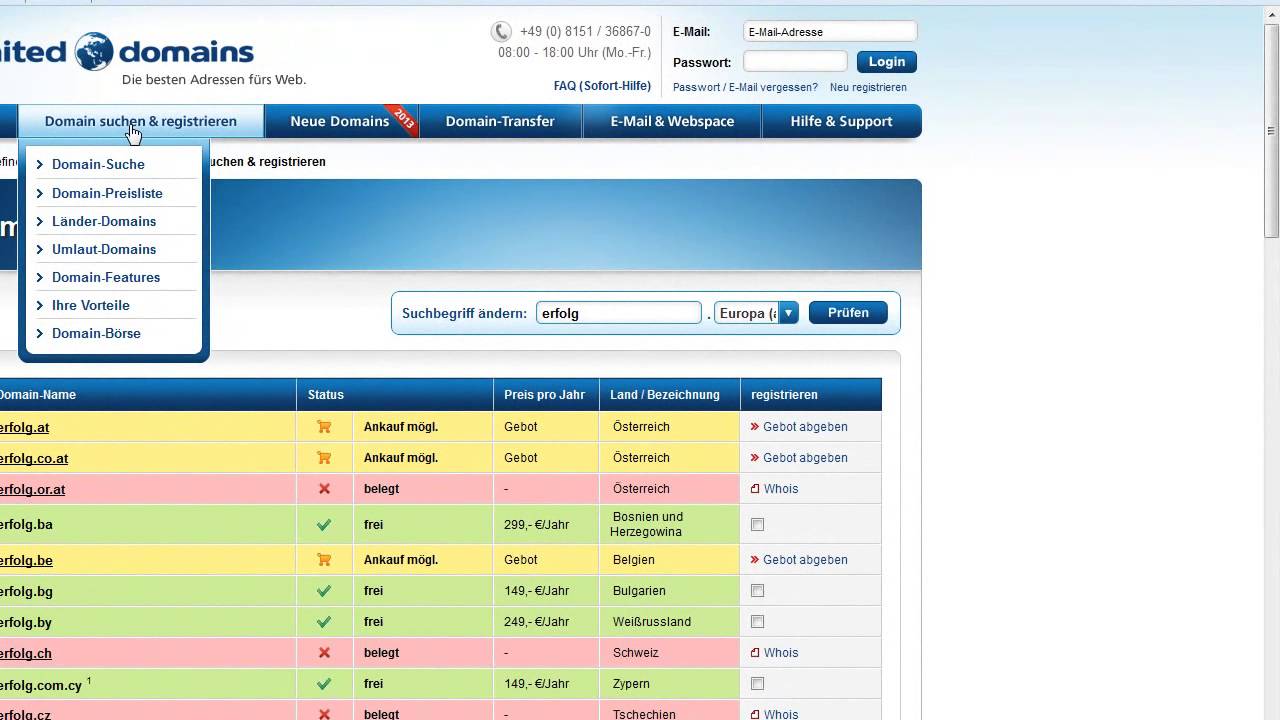This screenshot has width=1280, height=720.
Task: Open the Neue Domains tab
Action: (x=340, y=121)
